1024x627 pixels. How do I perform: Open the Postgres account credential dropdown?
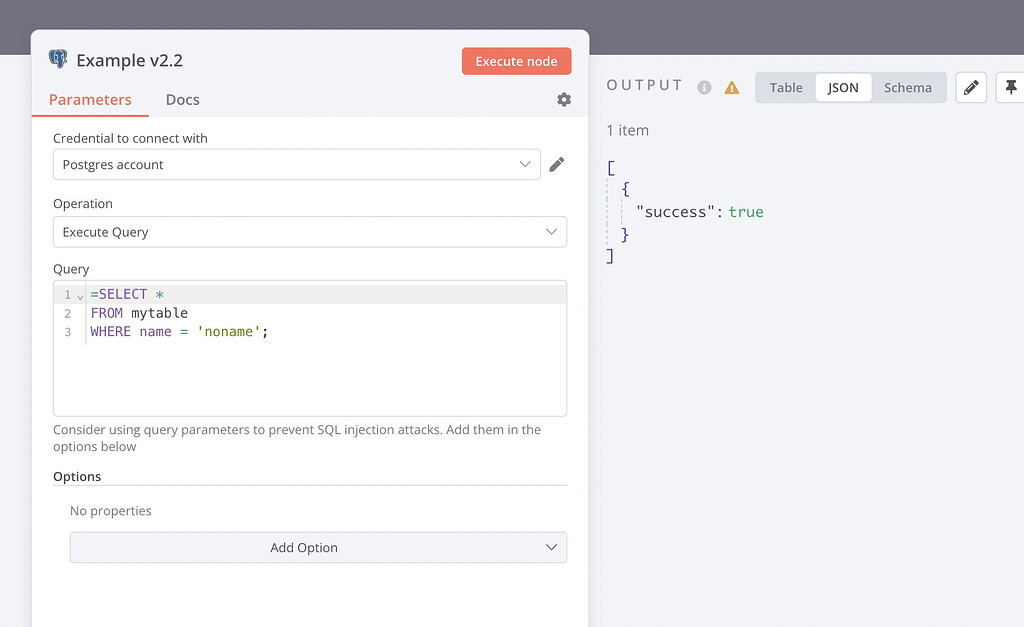(x=296, y=165)
